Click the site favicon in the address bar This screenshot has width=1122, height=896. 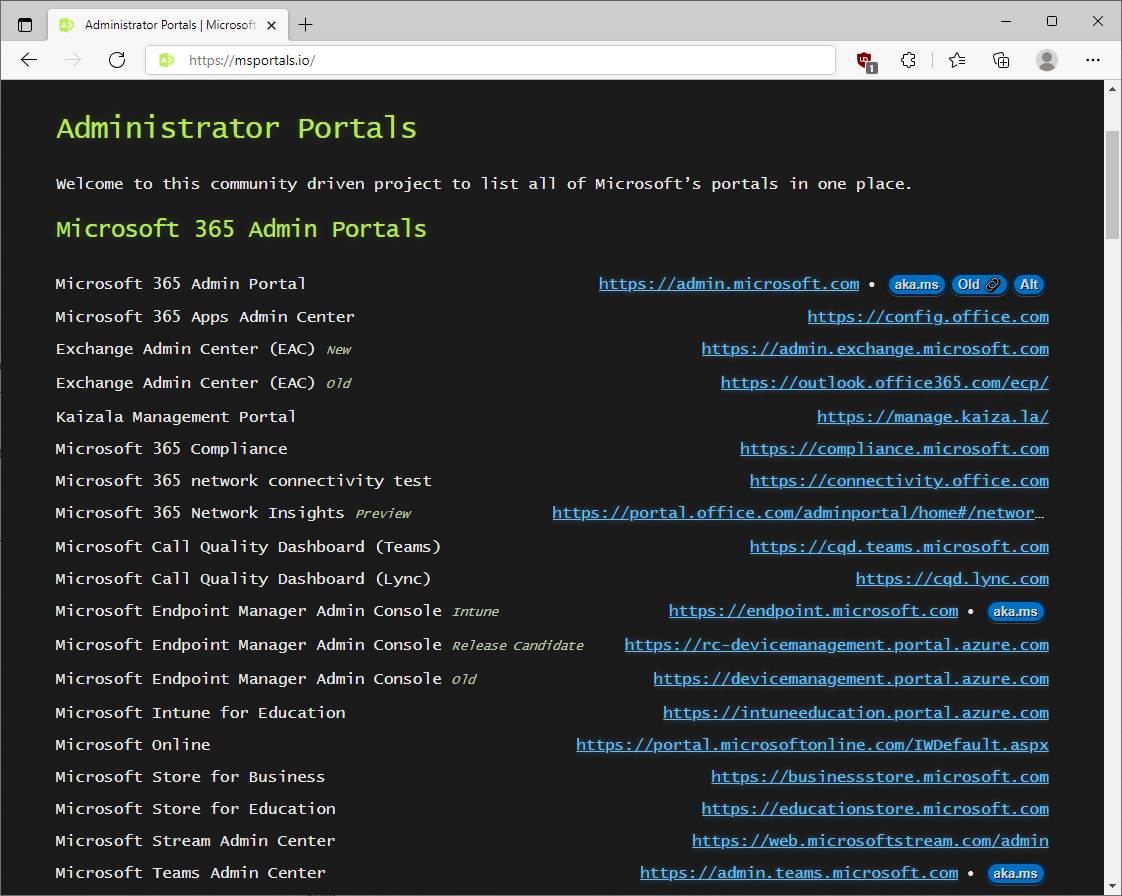tap(167, 60)
